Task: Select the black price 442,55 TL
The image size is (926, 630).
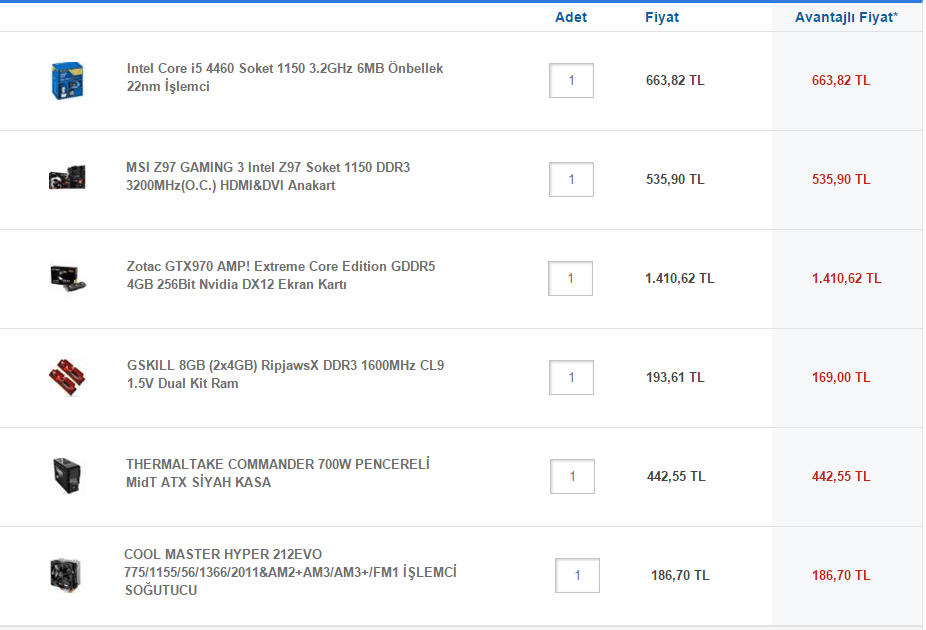Action: click(x=676, y=476)
